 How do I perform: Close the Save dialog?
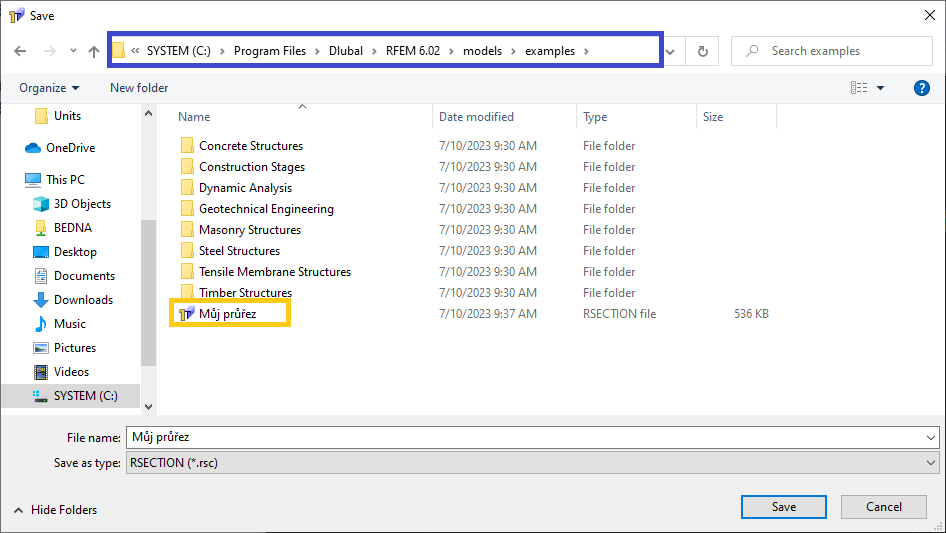pos(930,15)
